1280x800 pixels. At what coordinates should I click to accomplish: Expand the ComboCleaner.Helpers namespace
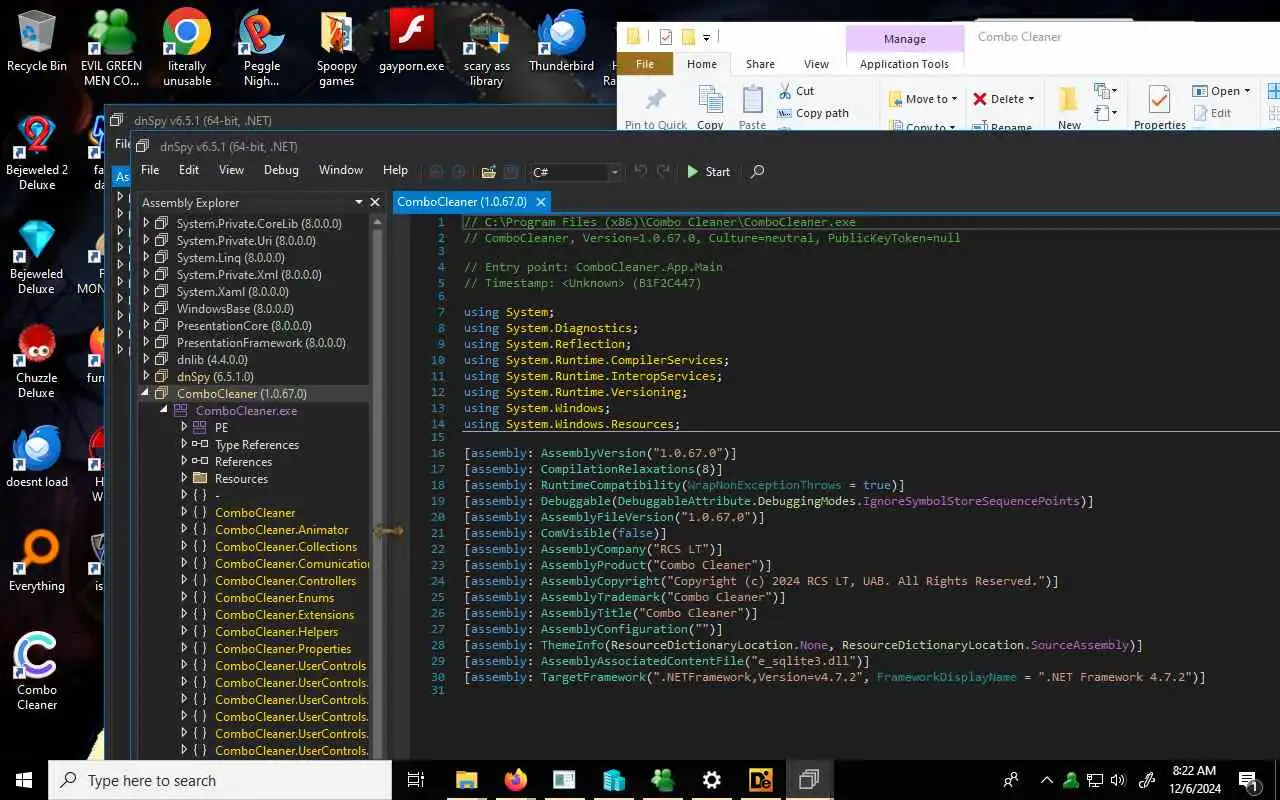184,632
